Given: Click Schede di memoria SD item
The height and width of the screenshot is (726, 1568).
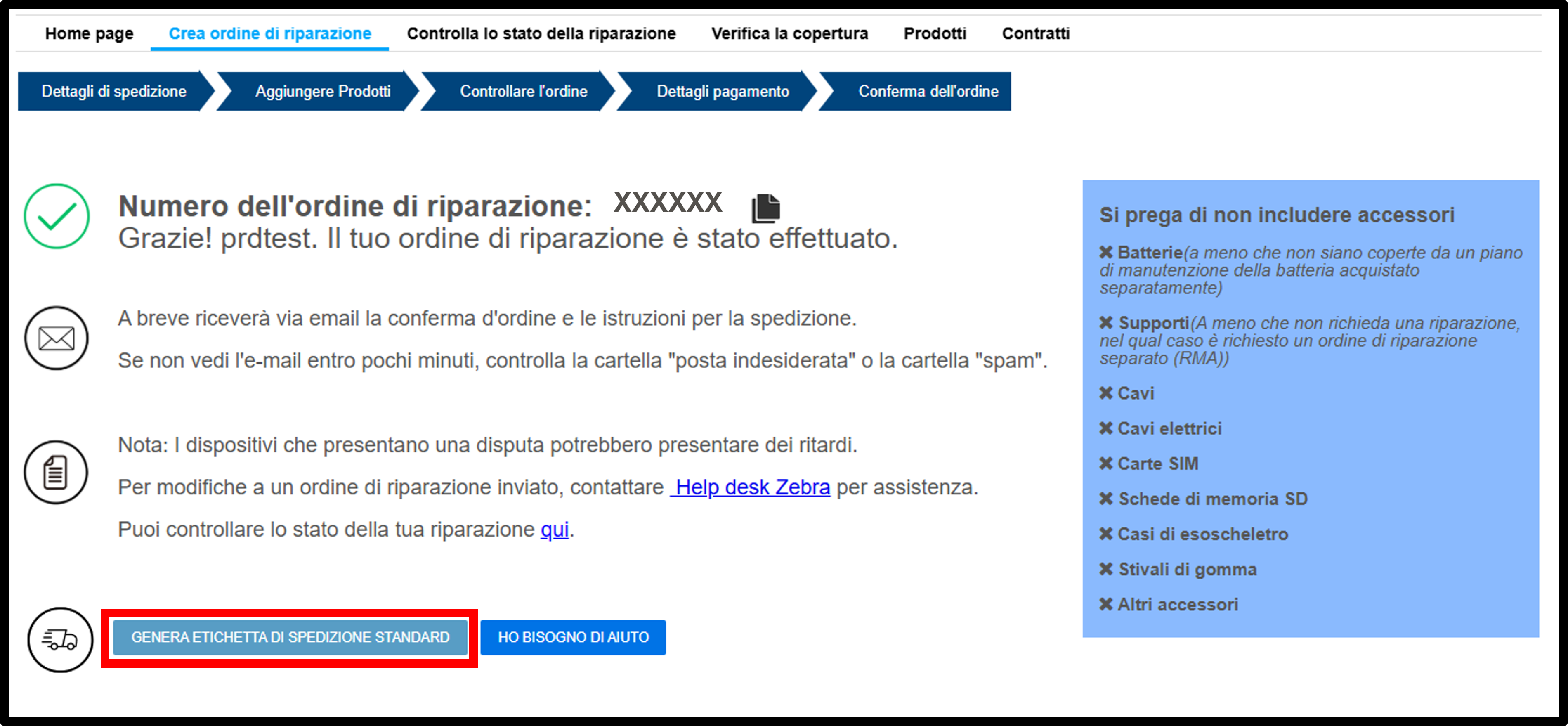Looking at the screenshot, I should 1203,499.
